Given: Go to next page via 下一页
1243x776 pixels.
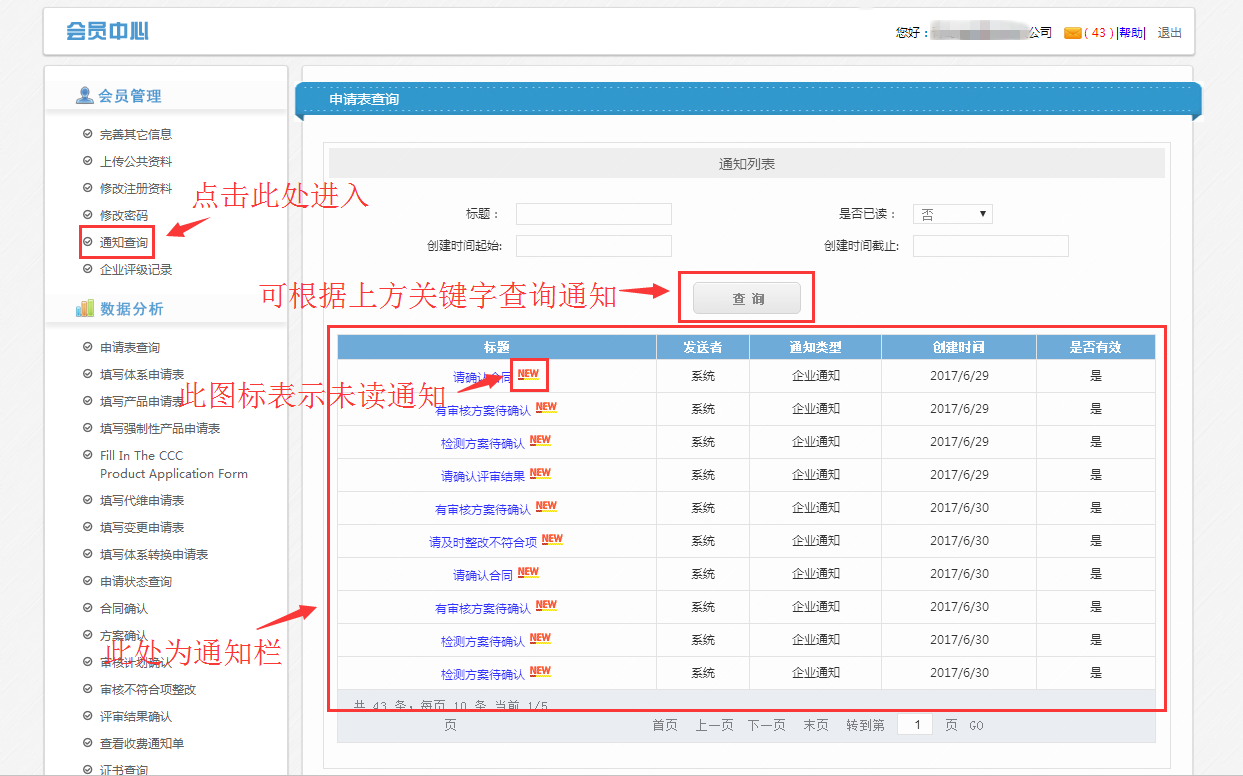Looking at the screenshot, I should coord(766,725).
